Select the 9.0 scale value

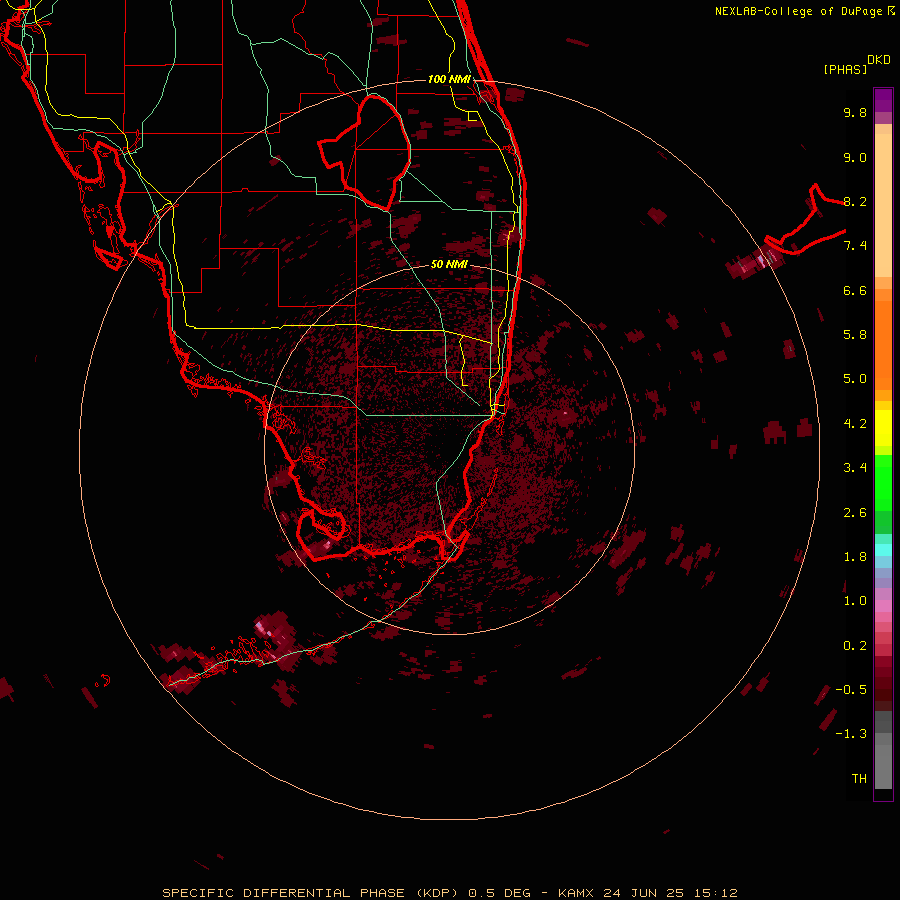coord(855,157)
